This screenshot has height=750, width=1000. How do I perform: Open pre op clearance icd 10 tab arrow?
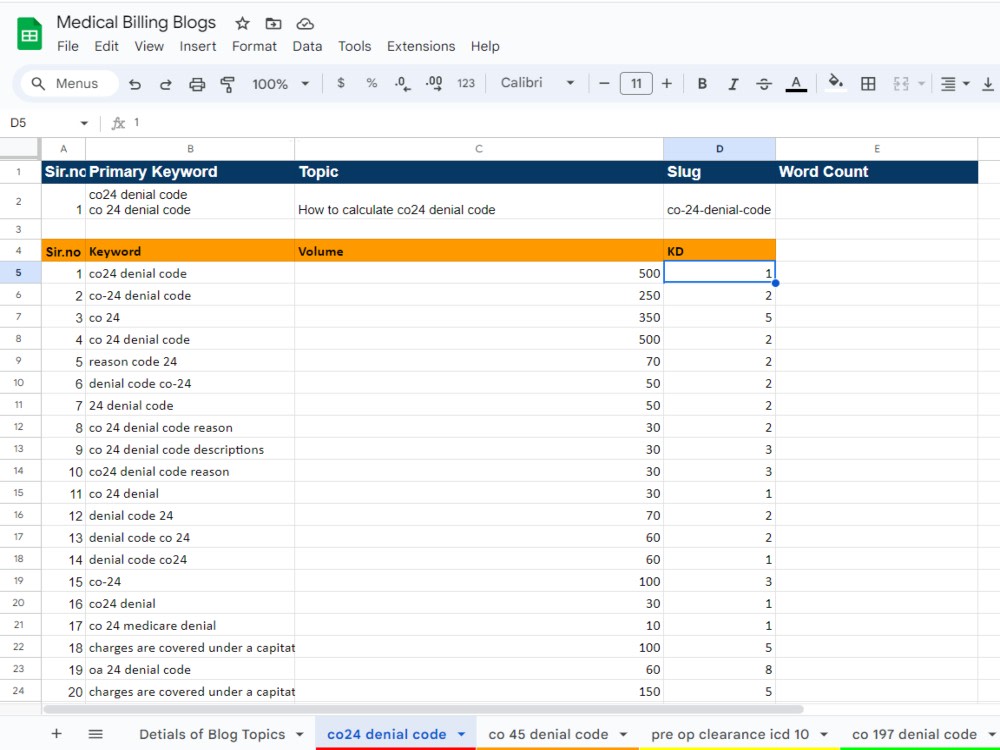click(x=824, y=735)
